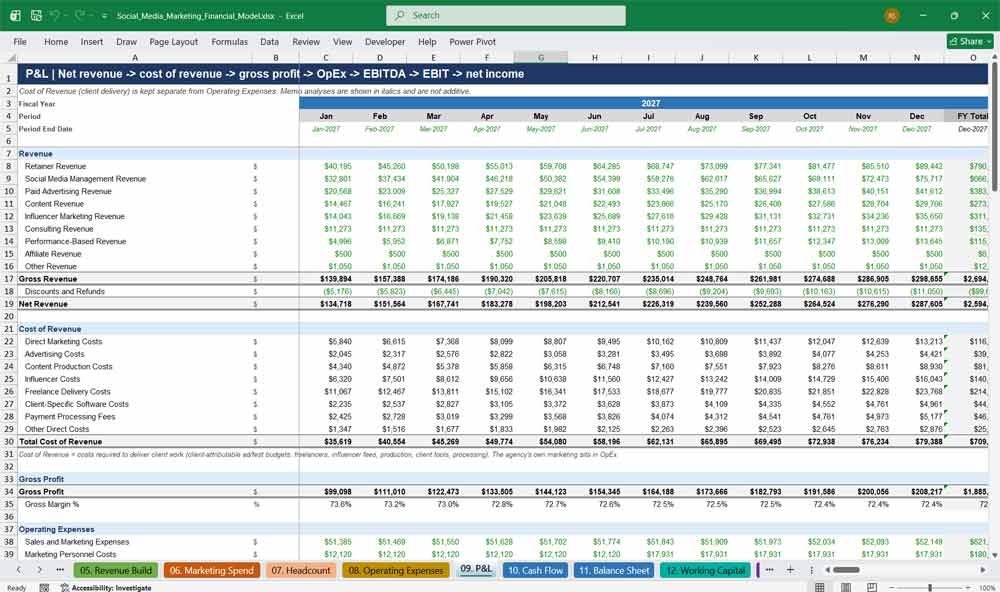Viewport: 1000px width, 592px height.
Task: Open the Review ribbon tab
Action: 306,41
